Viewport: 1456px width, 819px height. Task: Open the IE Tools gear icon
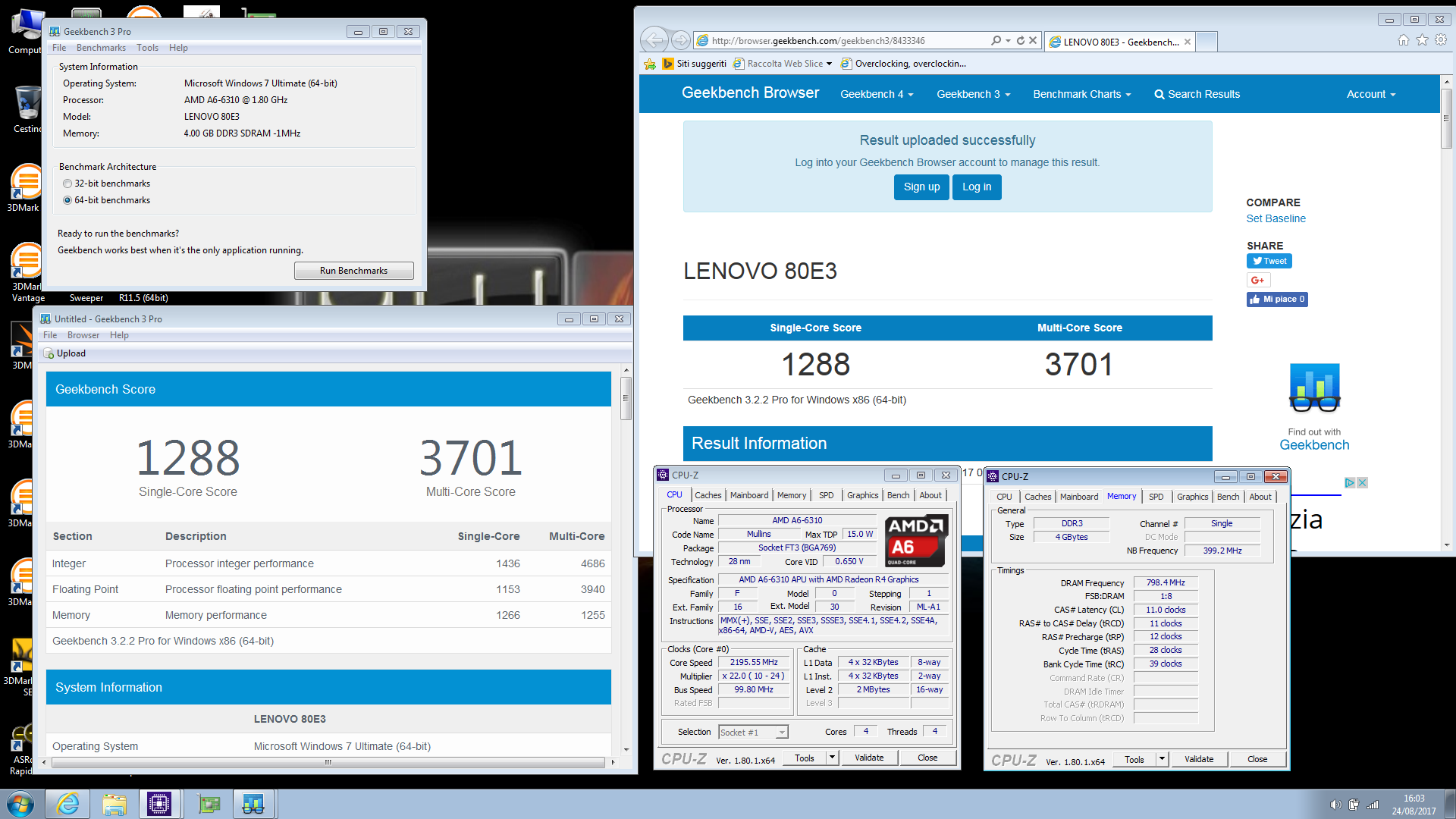[1440, 40]
